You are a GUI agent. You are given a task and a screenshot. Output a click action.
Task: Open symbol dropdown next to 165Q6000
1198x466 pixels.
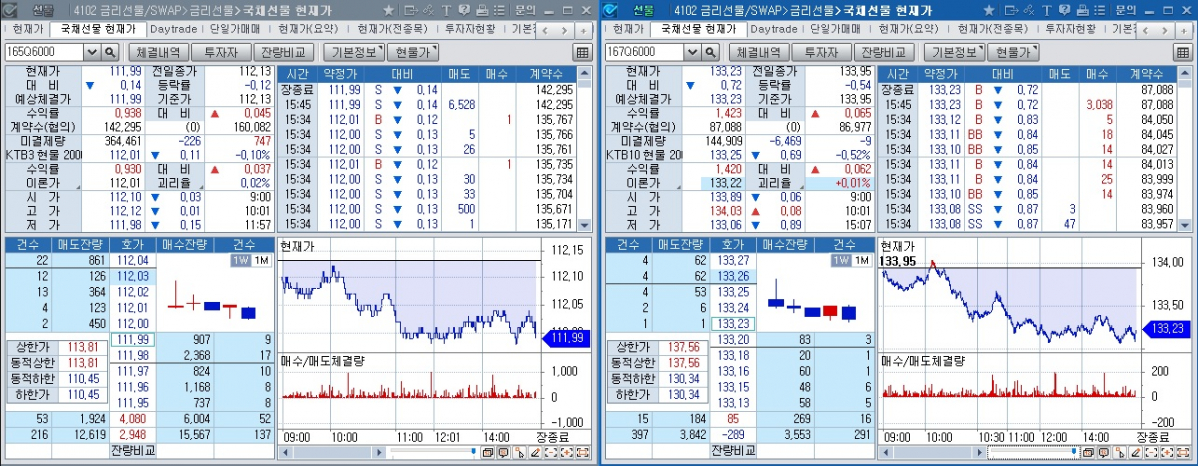(92, 52)
